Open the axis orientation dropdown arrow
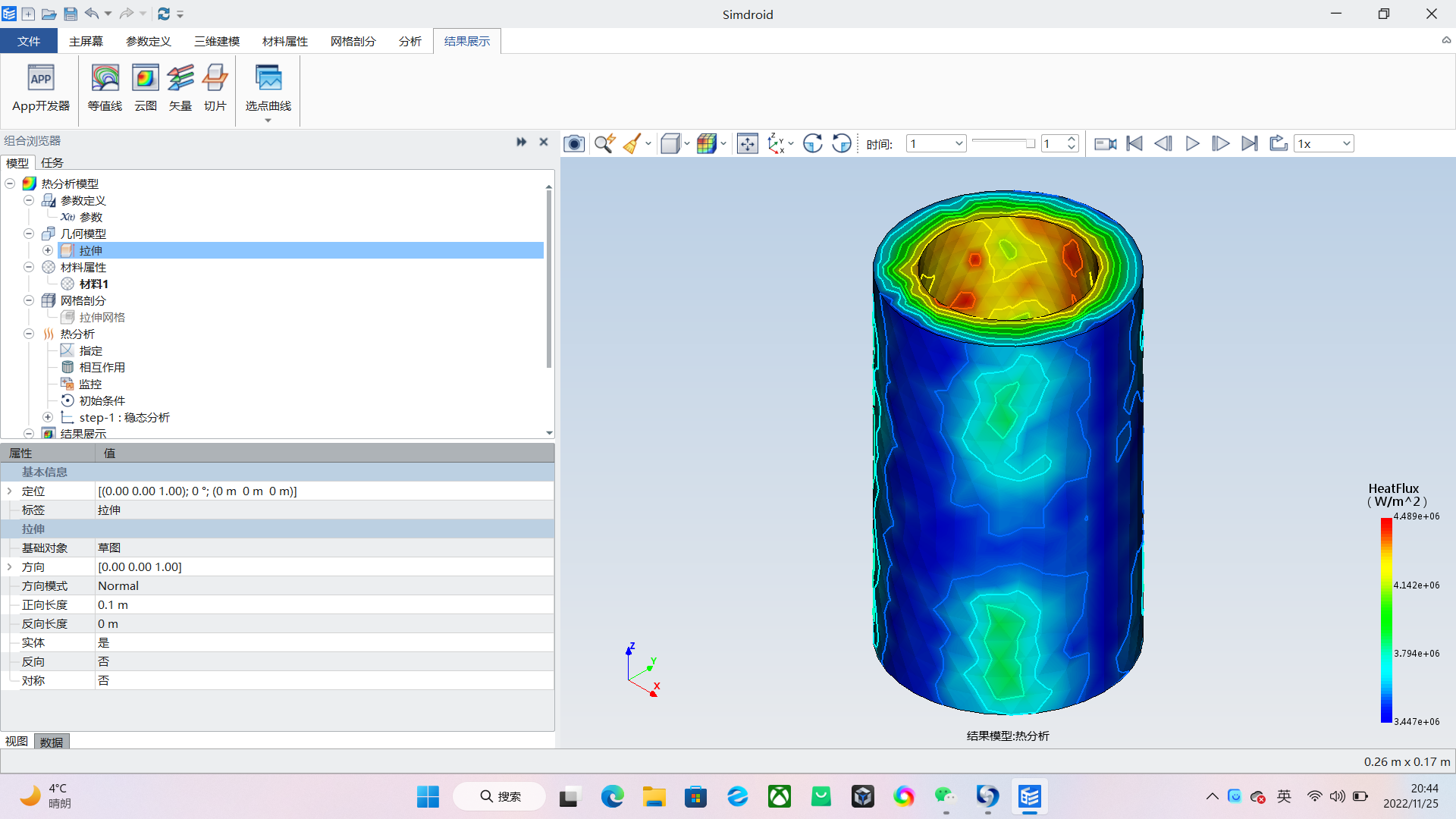The width and height of the screenshot is (1456, 819). pos(791,143)
